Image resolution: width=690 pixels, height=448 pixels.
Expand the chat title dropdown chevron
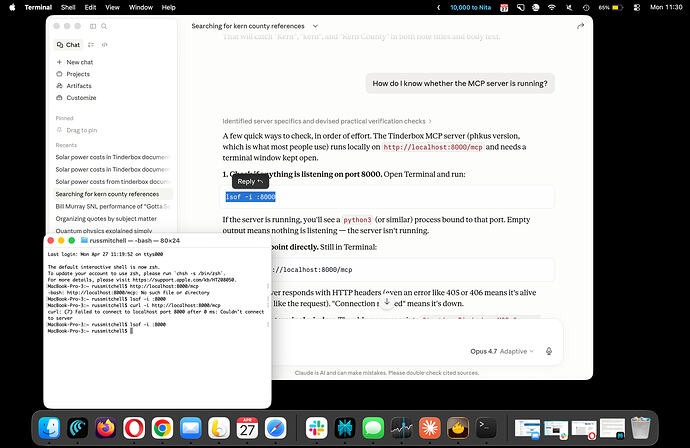315,26
